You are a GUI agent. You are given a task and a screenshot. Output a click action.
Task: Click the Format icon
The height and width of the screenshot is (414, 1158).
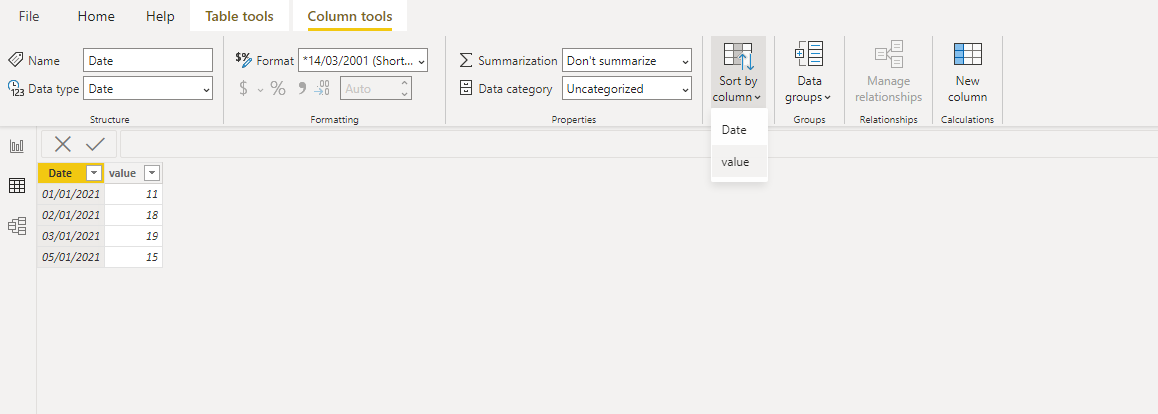[x=244, y=59]
